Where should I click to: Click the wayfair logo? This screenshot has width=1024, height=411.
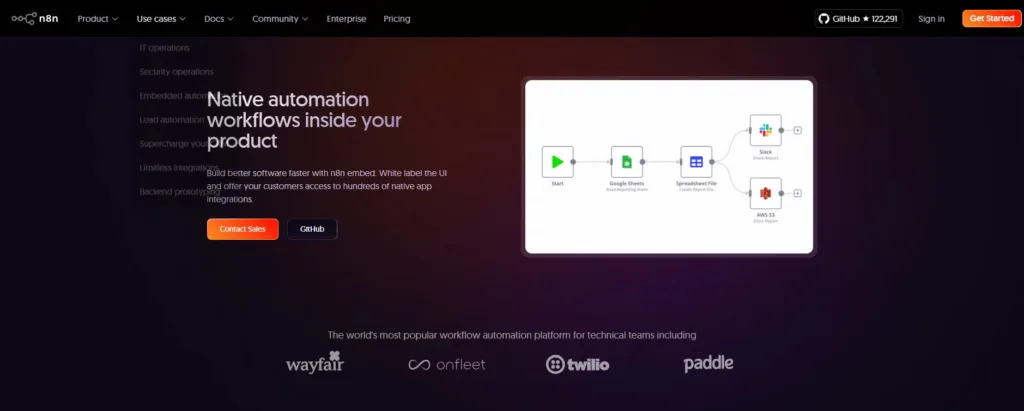(x=315, y=363)
